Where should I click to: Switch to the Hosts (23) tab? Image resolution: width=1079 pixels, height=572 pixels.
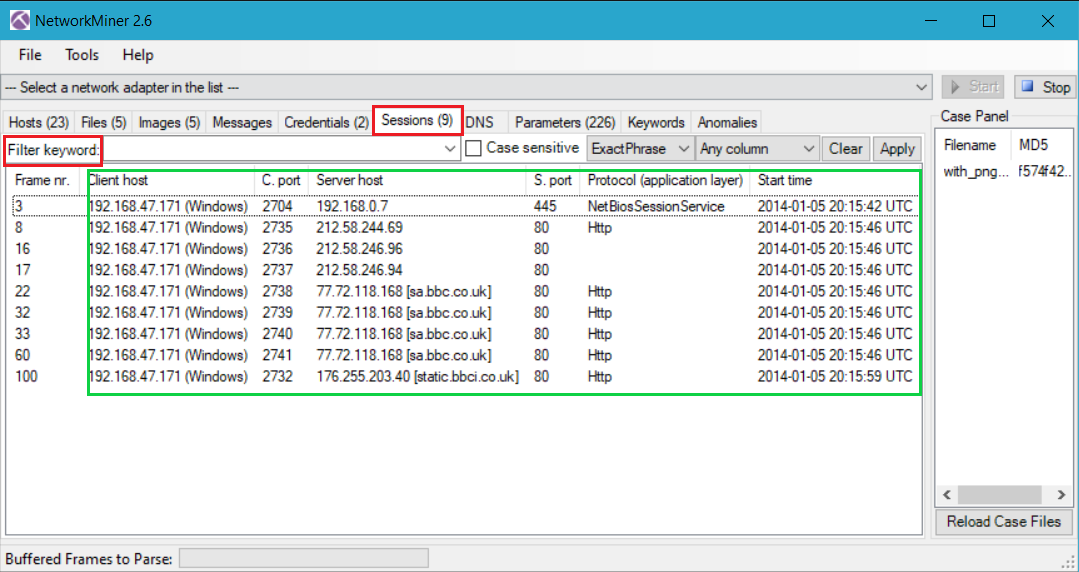click(x=38, y=122)
